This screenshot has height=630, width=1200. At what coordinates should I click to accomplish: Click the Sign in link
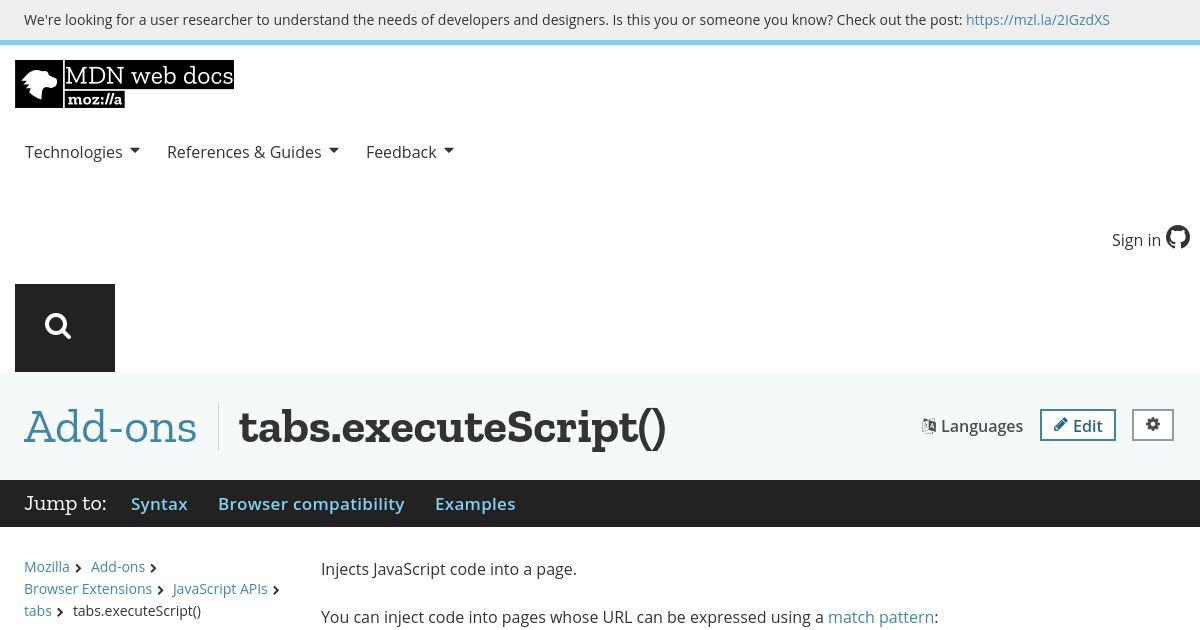coord(1136,240)
